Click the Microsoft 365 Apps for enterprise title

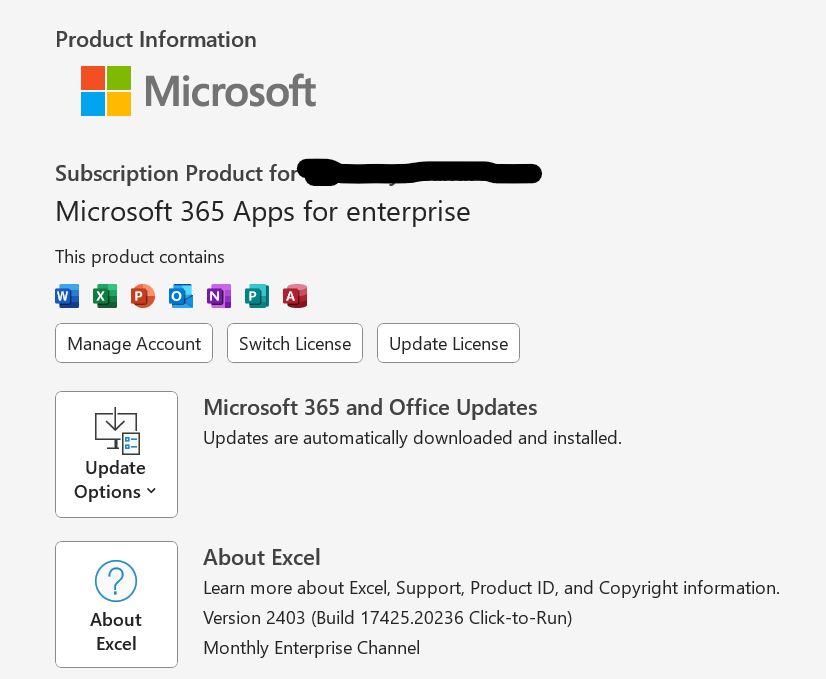[x=262, y=211]
